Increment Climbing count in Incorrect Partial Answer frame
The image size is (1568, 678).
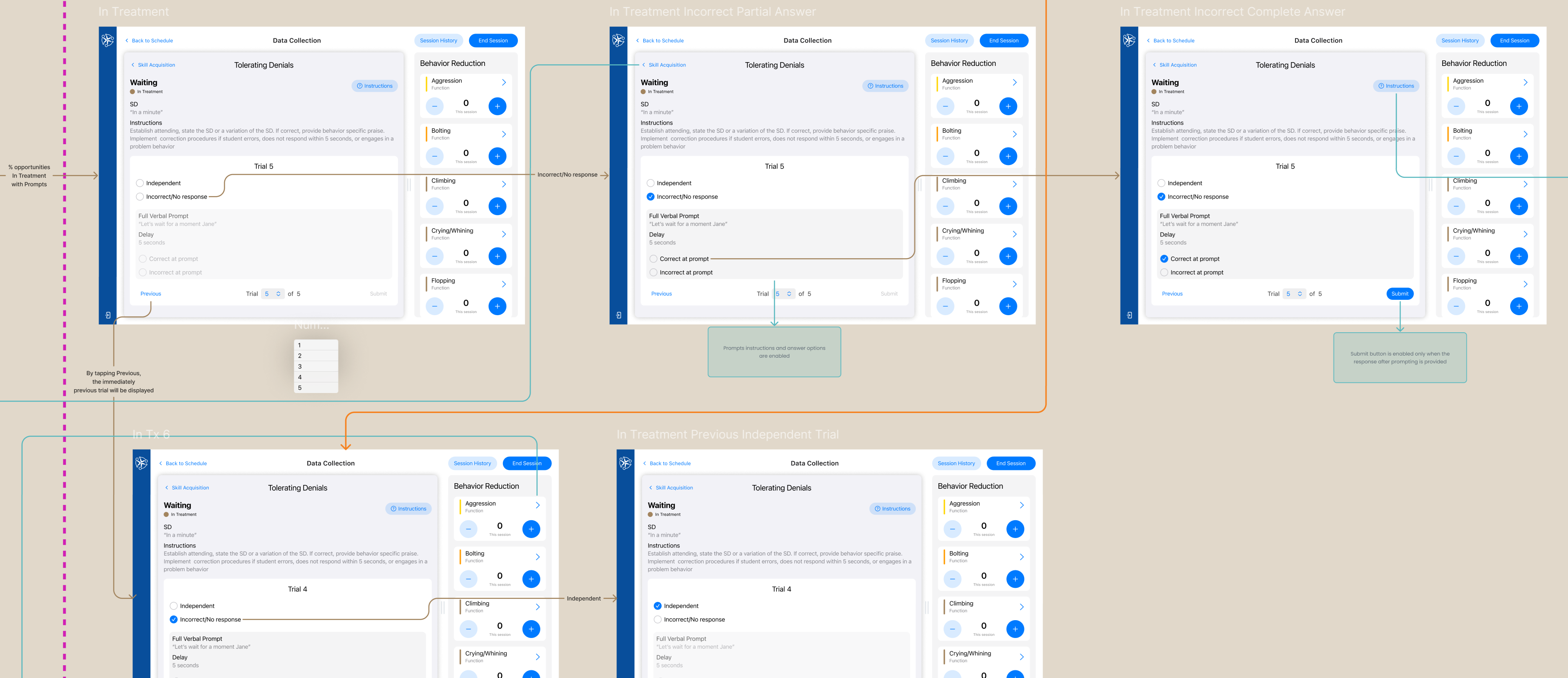pyautogui.click(x=1008, y=206)
